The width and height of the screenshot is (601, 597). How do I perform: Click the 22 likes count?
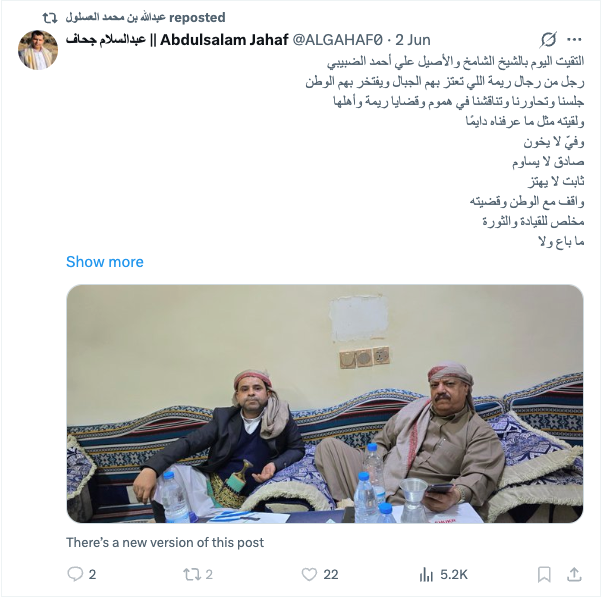click(x=331, y=574)
